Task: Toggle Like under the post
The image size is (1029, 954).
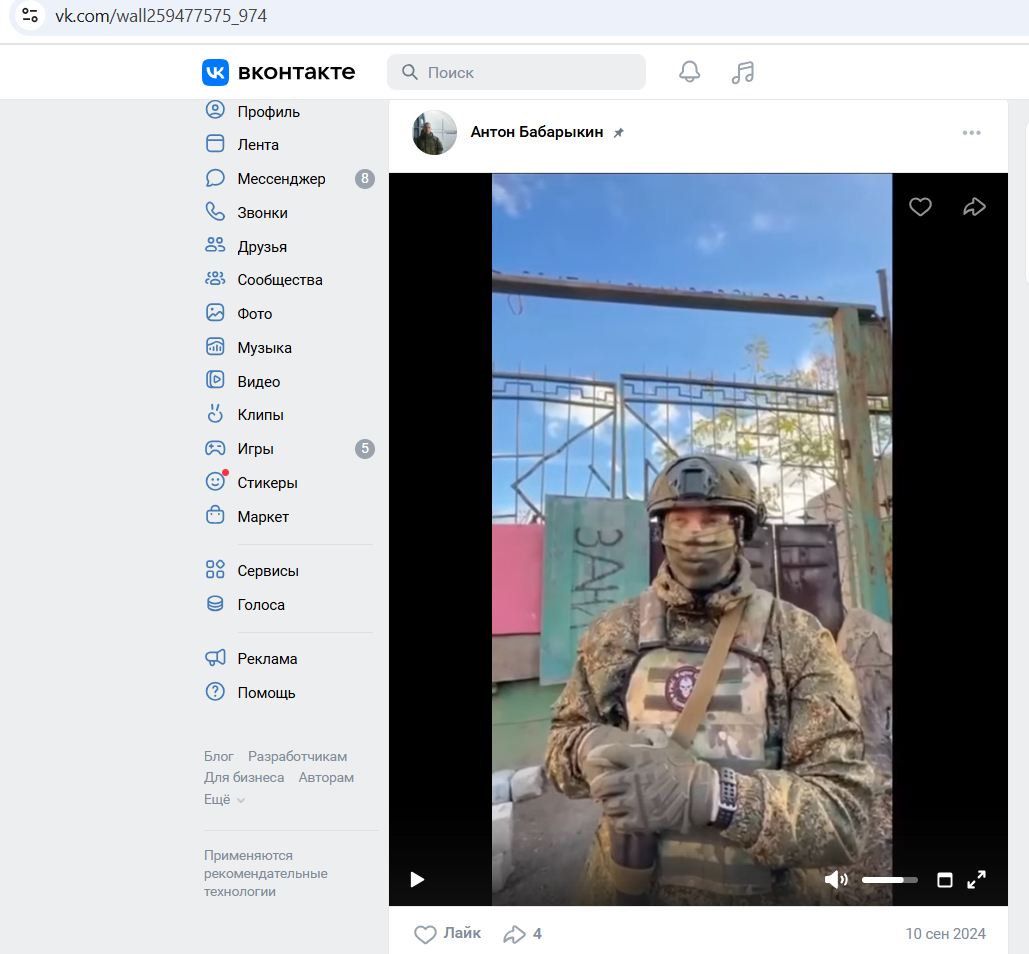Action: tap(447, 933)
